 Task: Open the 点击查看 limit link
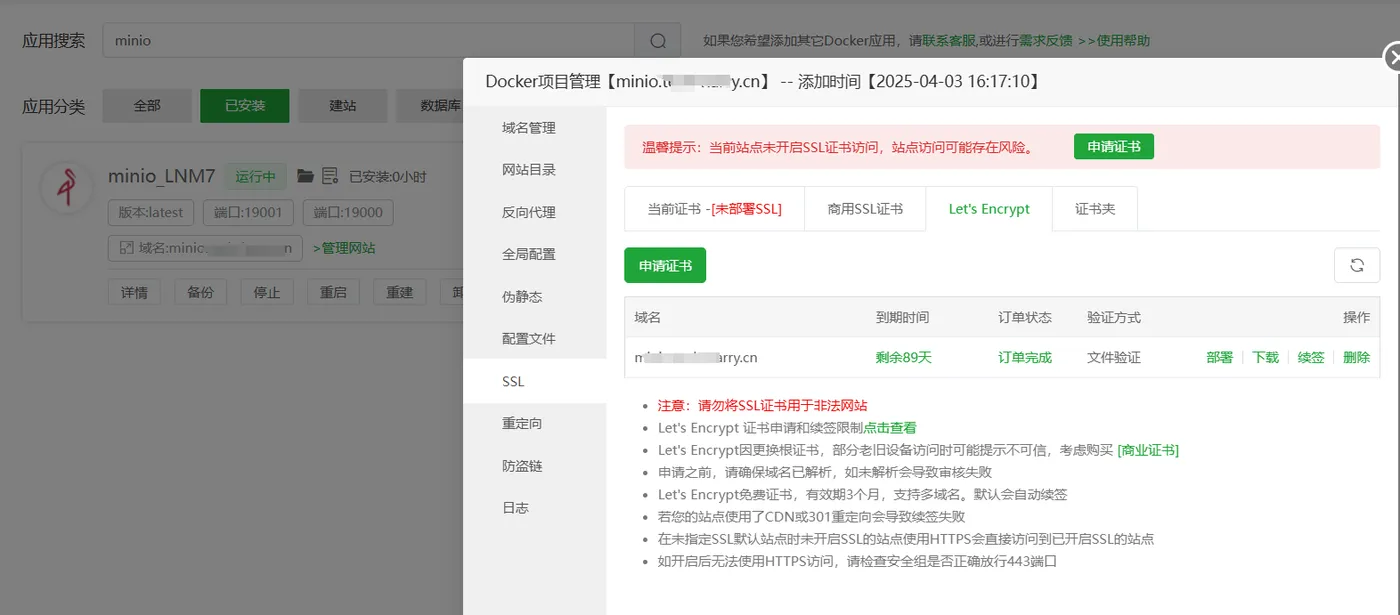pos(889,428)
